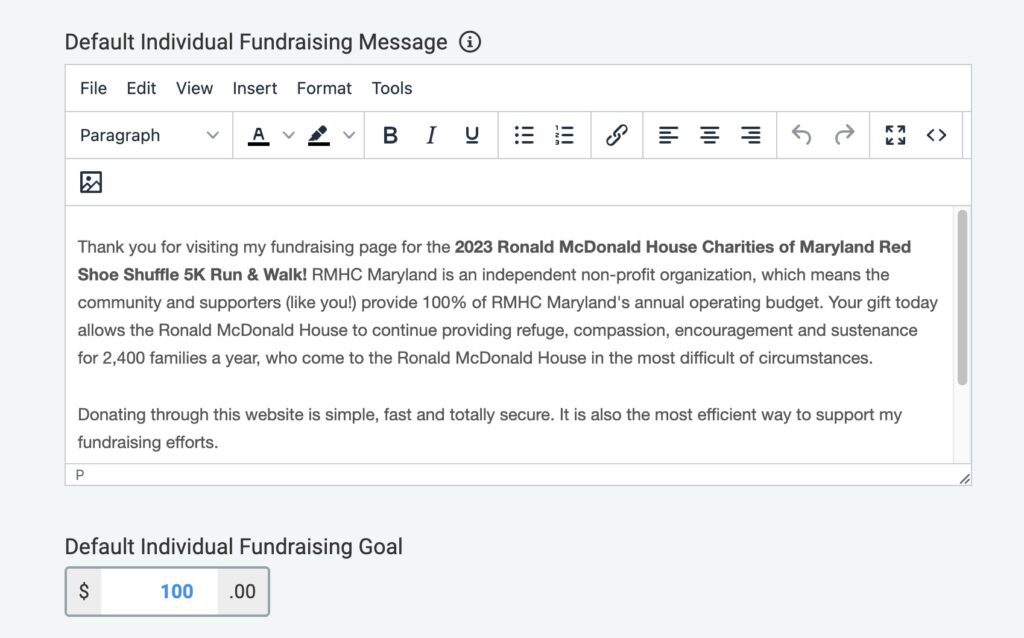Click the editor resize handle
This screenshot has height=638, width=1024.
click(965, 479)
